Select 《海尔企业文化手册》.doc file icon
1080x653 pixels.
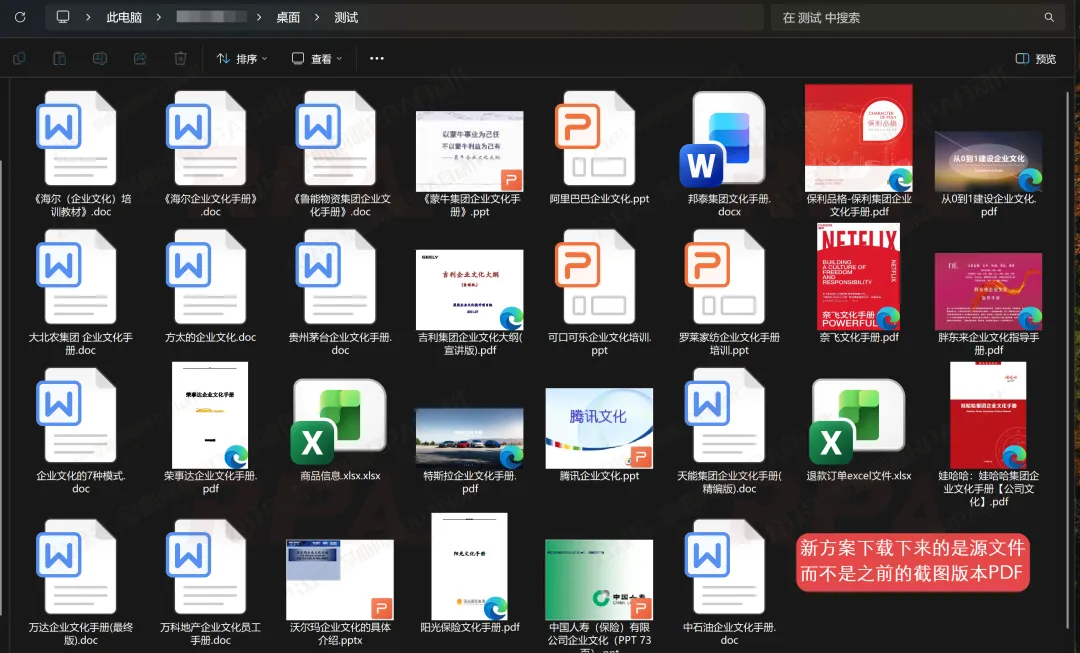click(205, 138)
